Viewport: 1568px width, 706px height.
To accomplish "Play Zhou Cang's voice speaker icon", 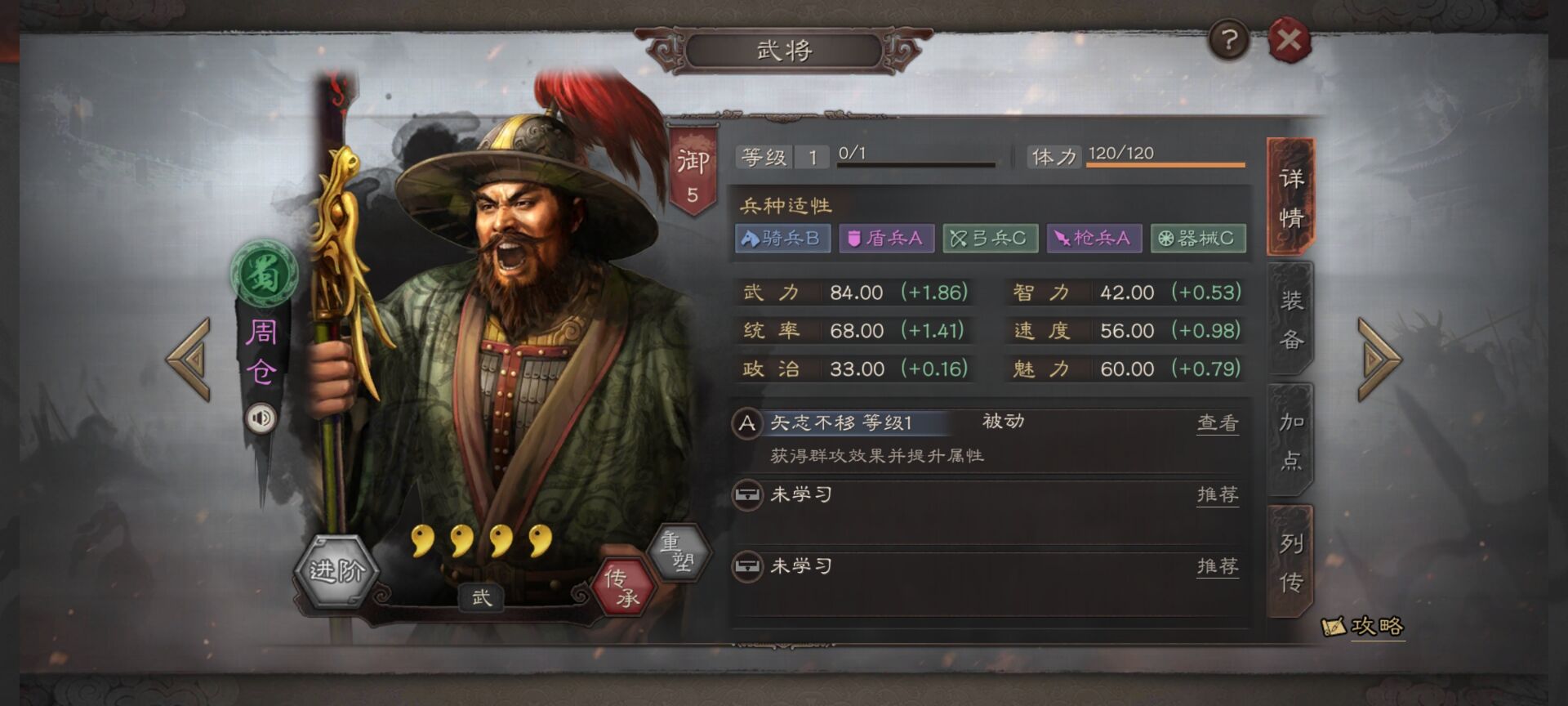I will pos(261,418).
